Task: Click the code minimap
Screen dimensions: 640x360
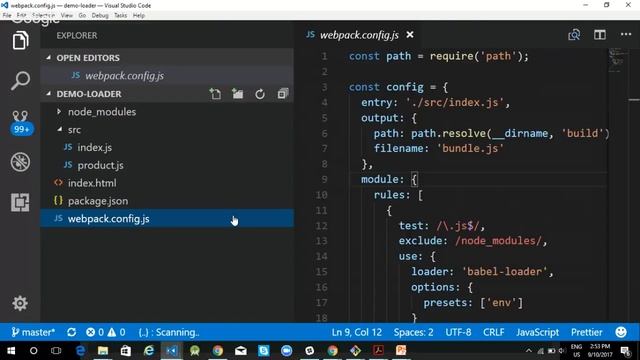Action: [617, 60]
